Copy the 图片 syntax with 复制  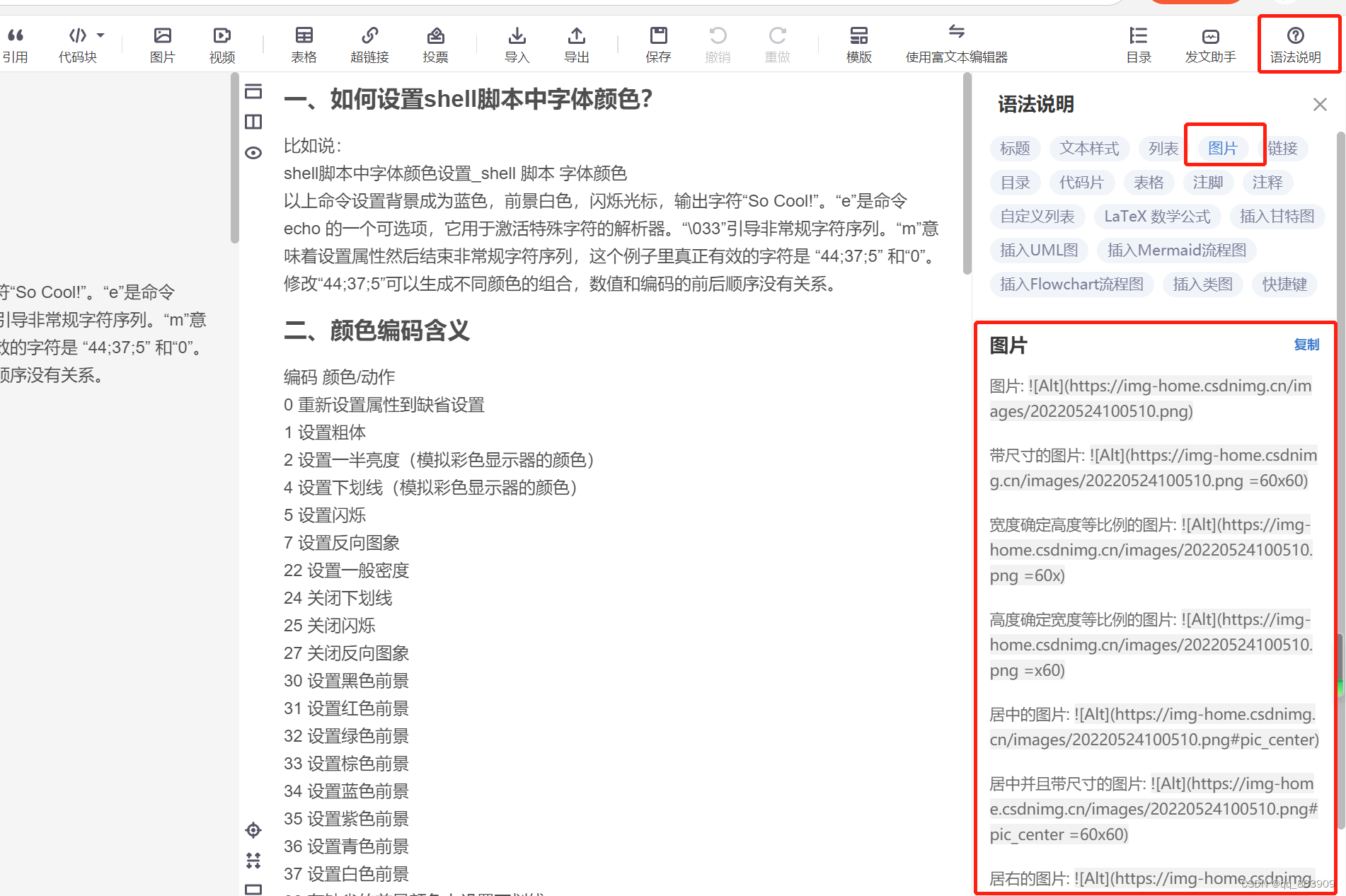[x=1306, y=345]
